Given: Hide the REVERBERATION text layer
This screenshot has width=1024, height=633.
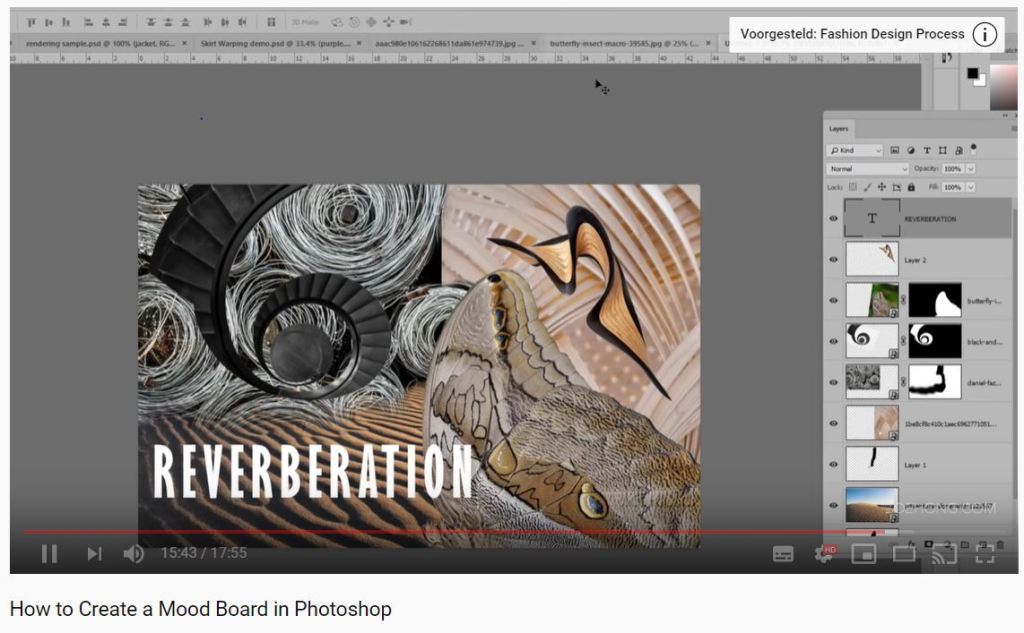Looking at the screenshot, I should 833,218.
